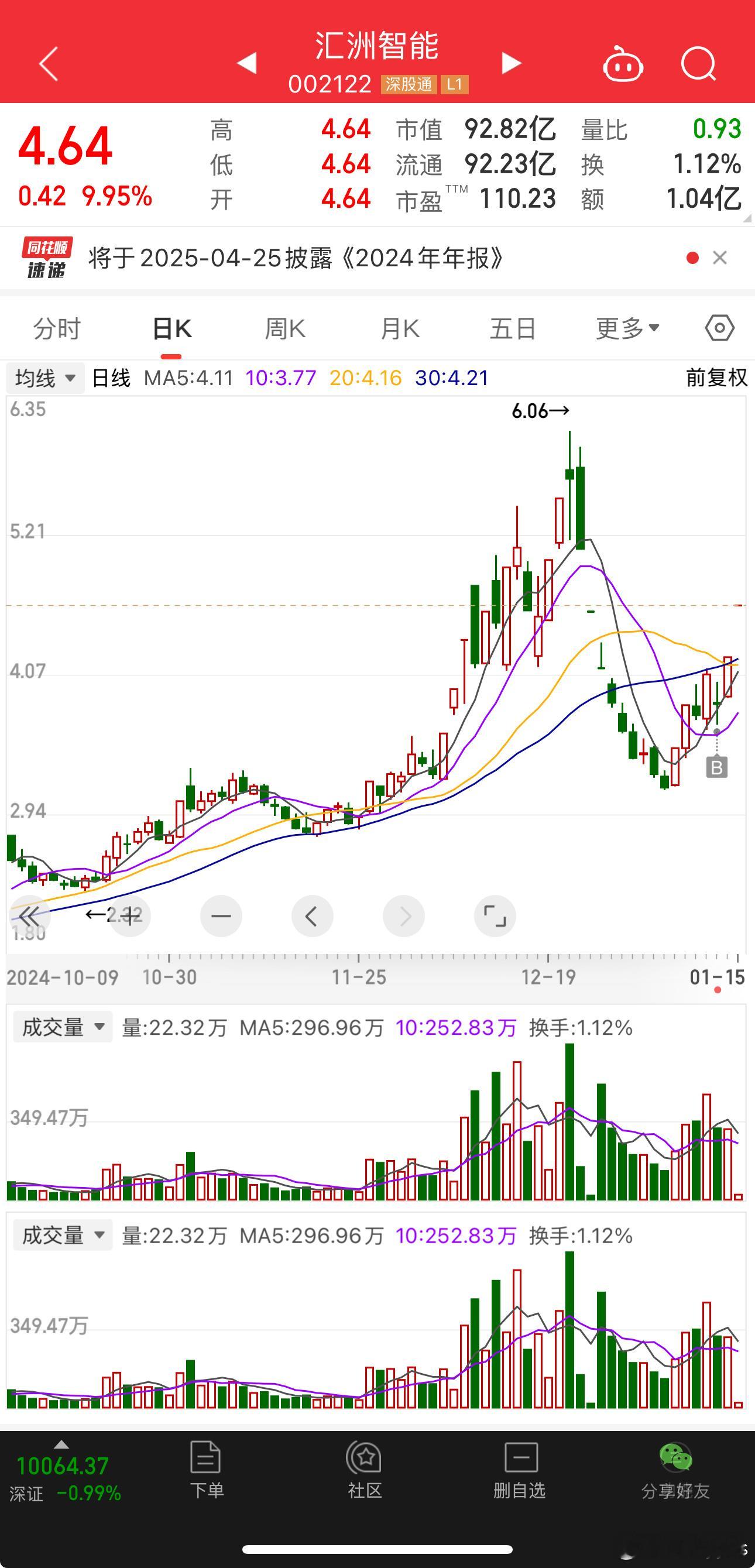This screenshot has width=755, height=1568.
Task: Select the 日K tab
Action: [x=171, y=329]
